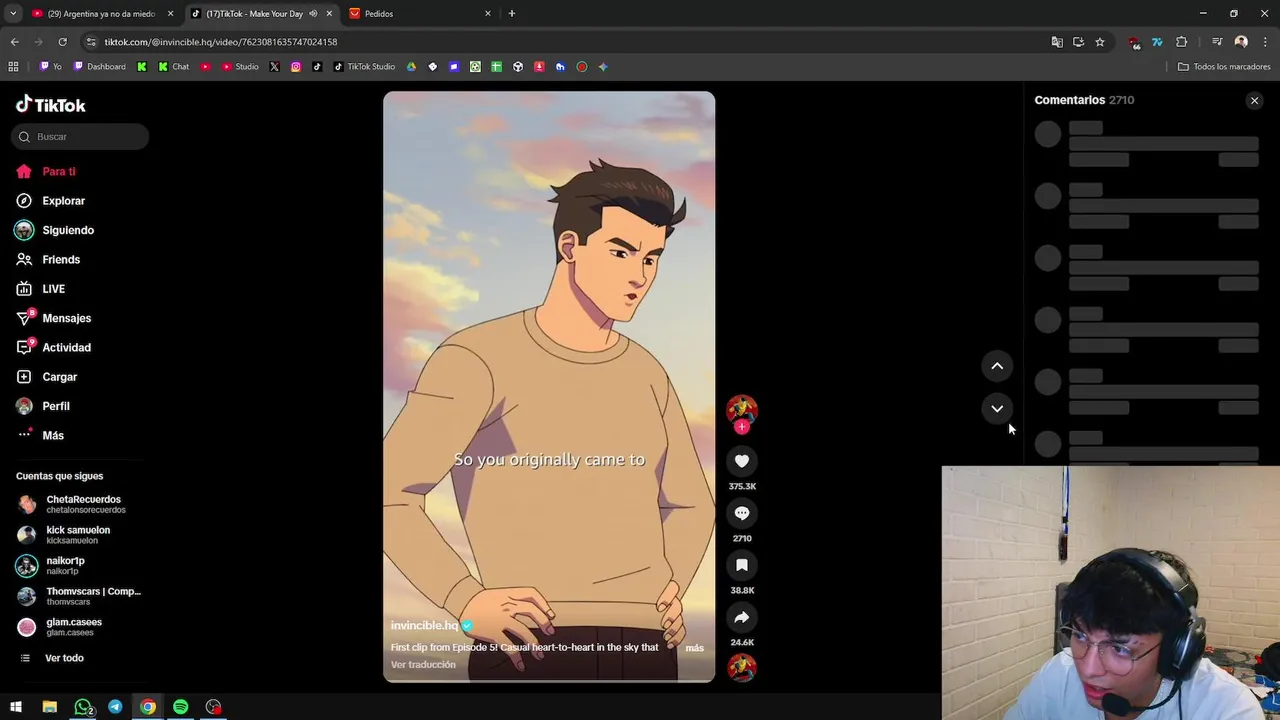Open the Extensions puzzle menu
The image size is (1280, 720).
[1182, 42]
